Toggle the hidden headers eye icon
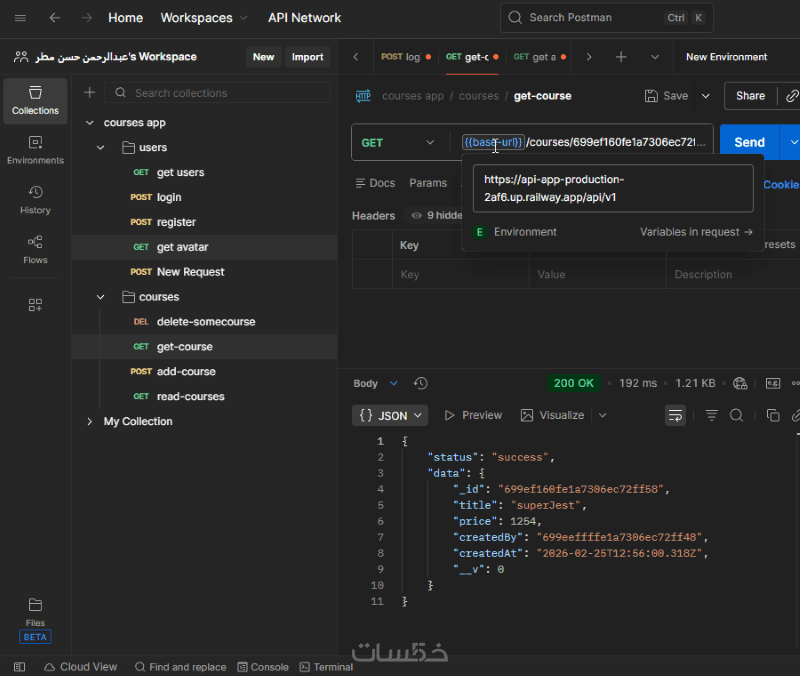 click(417, 215)
